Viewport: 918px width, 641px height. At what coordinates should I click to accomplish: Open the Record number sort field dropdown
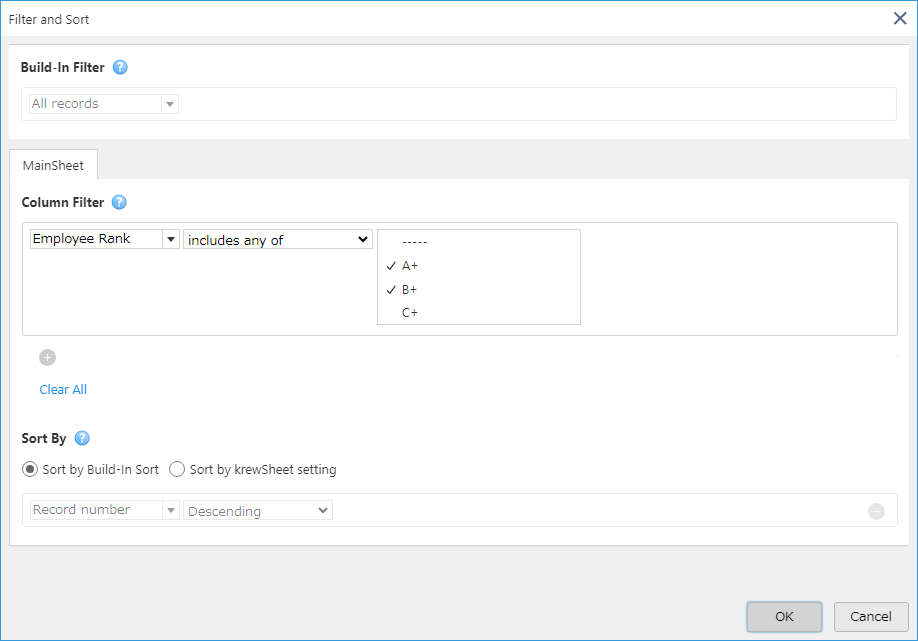click(x=171, y=510)
